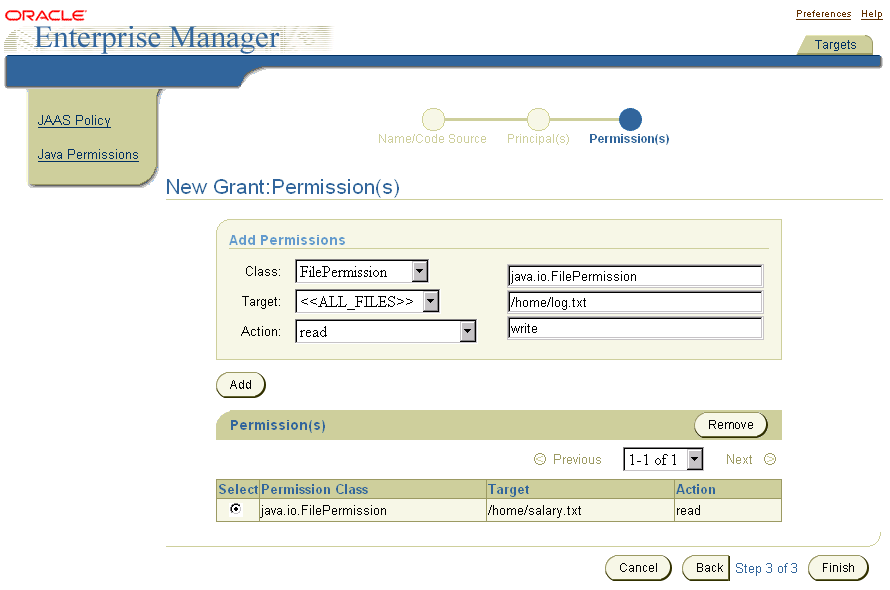Click the Finish button
Image resolution: width=890 pixels, height=590 pixels.
pyautogui.click(x=838, y=568)
